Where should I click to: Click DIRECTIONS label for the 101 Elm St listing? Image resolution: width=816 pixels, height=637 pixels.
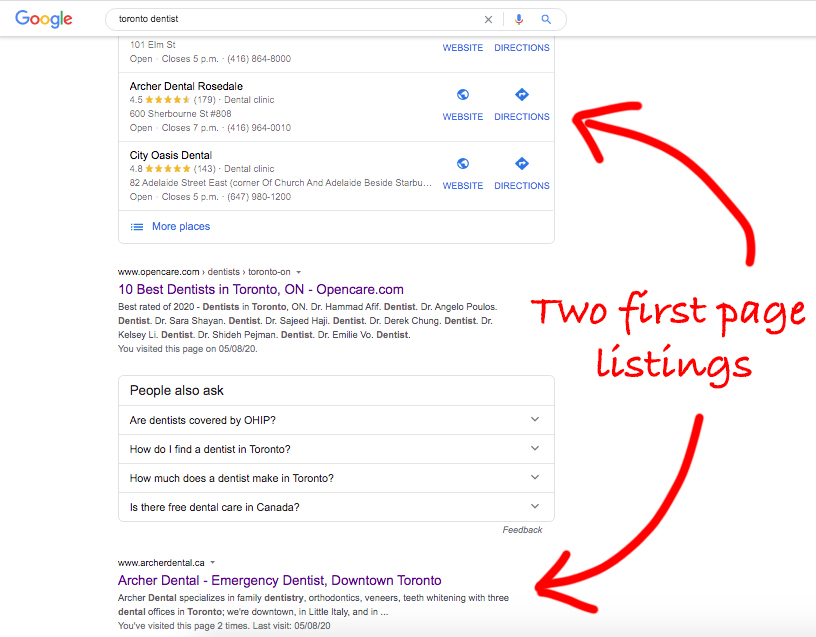522,48
